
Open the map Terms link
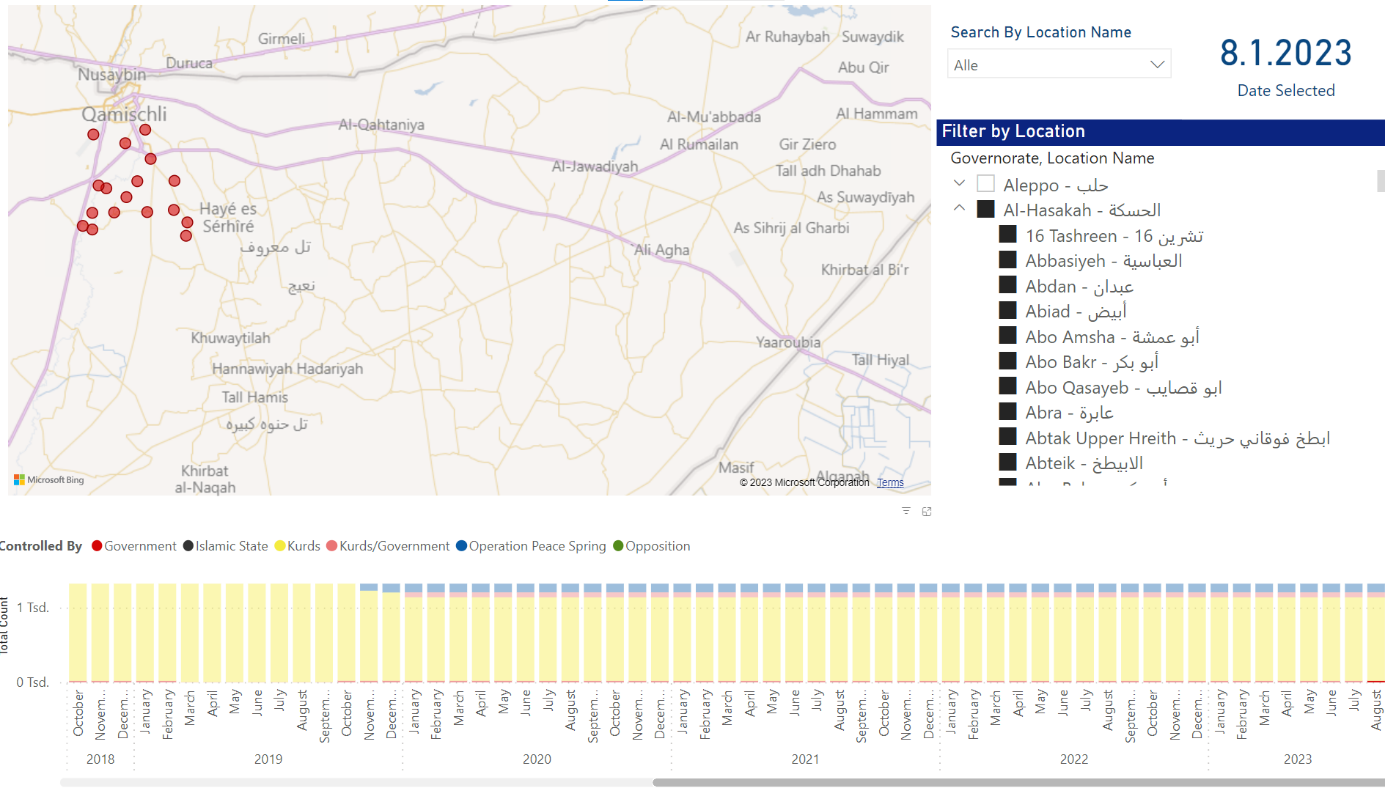(890, 483)
